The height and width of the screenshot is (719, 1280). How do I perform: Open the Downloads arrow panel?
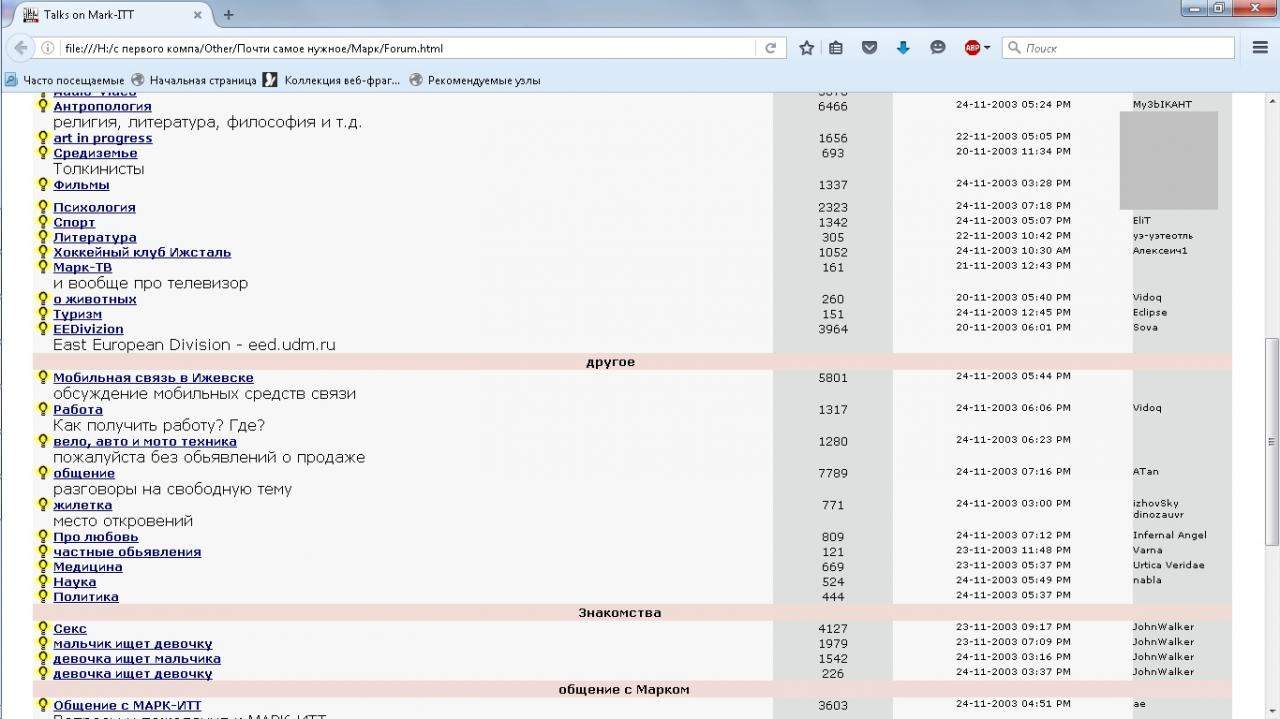tap(903, 48)
